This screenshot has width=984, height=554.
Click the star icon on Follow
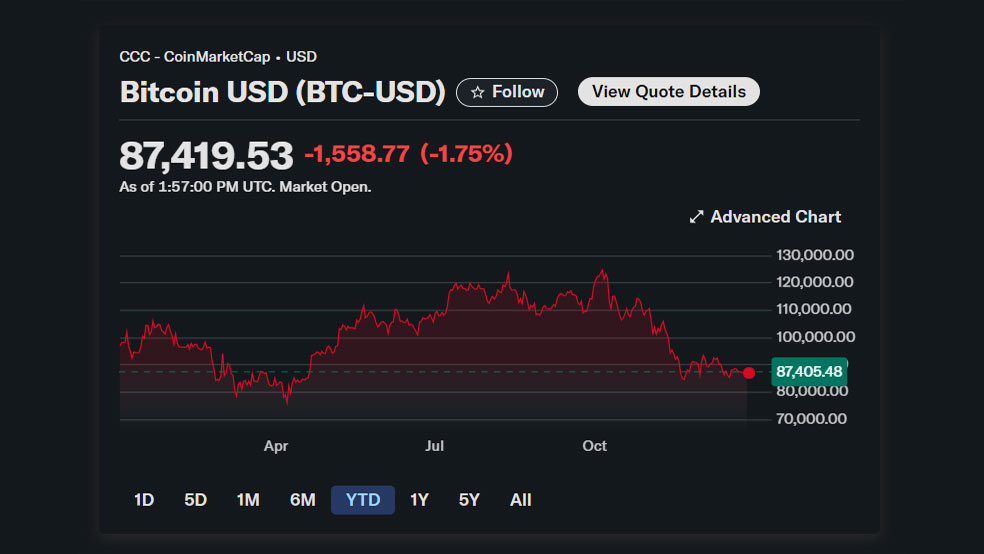(x=477, y=92)
